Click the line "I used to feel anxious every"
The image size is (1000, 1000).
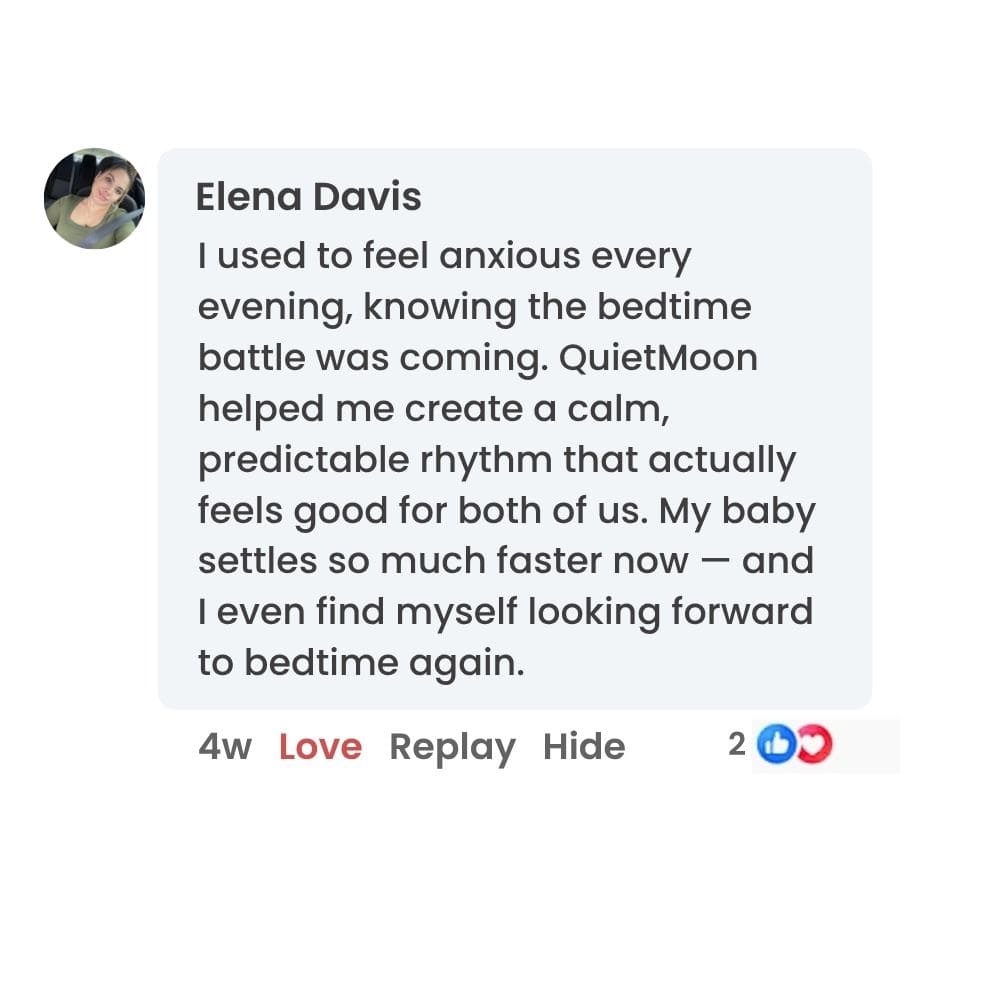coord(444,256)
